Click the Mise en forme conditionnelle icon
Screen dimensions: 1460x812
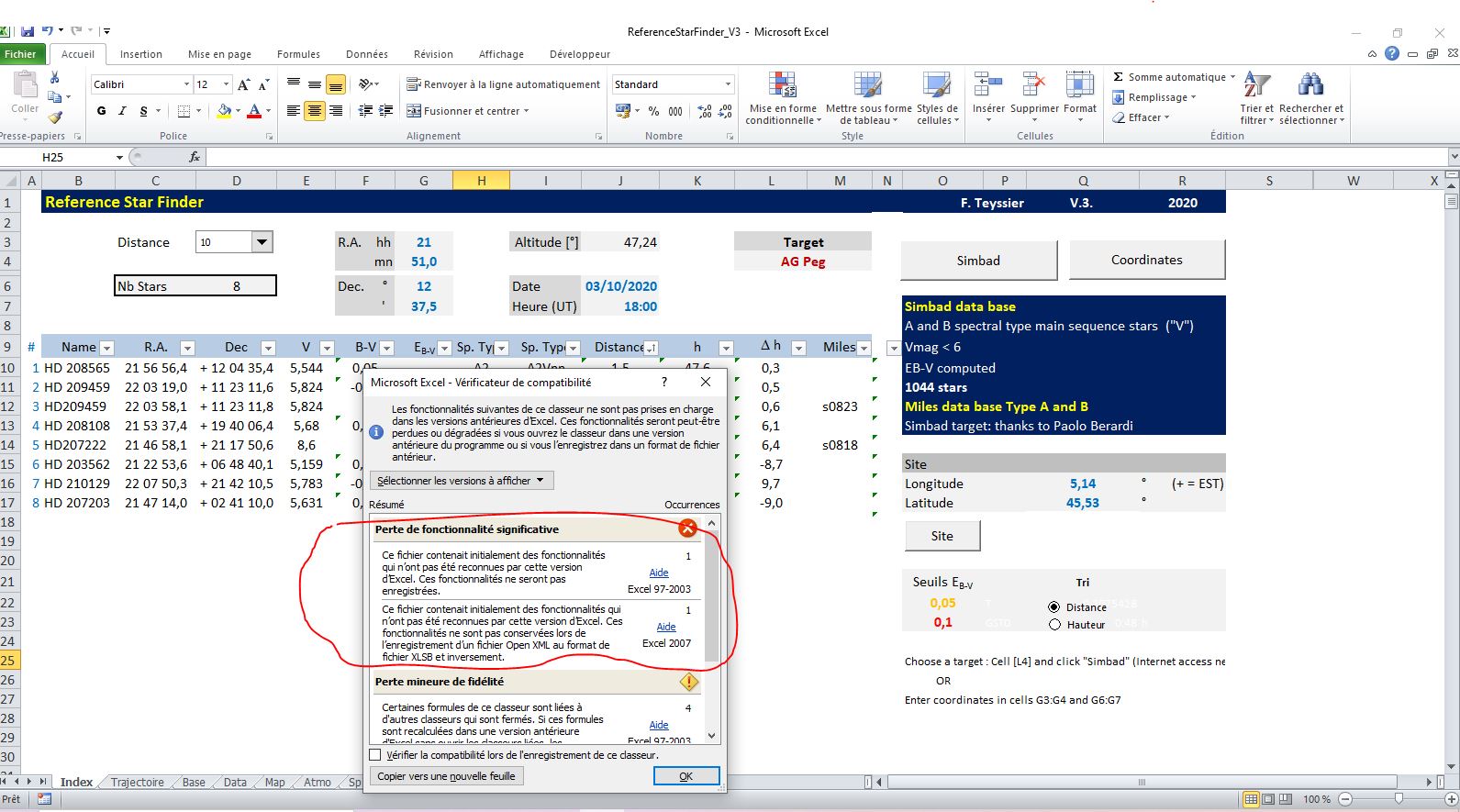[782, 85]
